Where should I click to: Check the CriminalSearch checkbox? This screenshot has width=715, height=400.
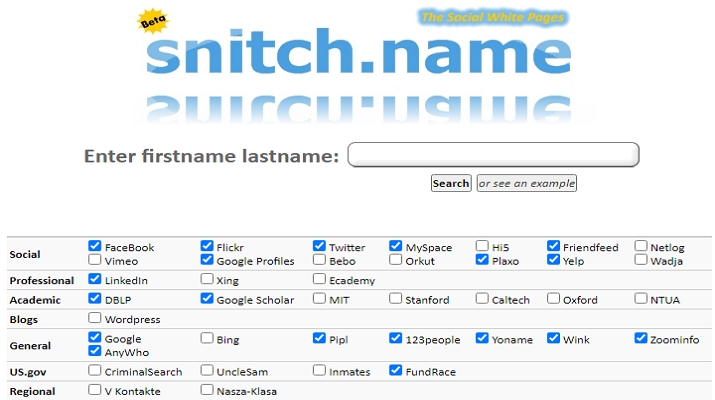pyautogui.click(x=95, y=370)
